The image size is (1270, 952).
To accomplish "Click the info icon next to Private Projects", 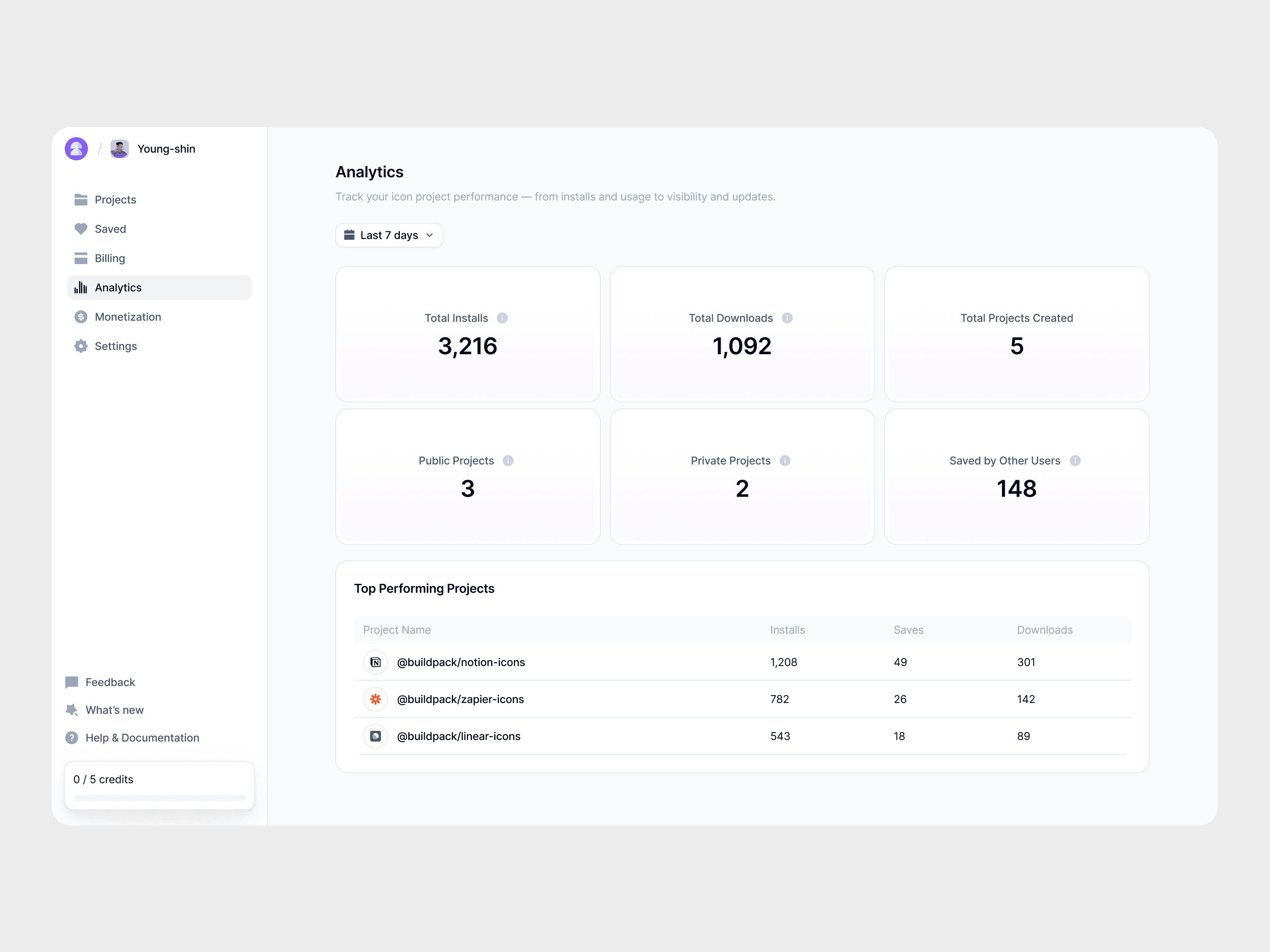I will click(x=785, y=461).
